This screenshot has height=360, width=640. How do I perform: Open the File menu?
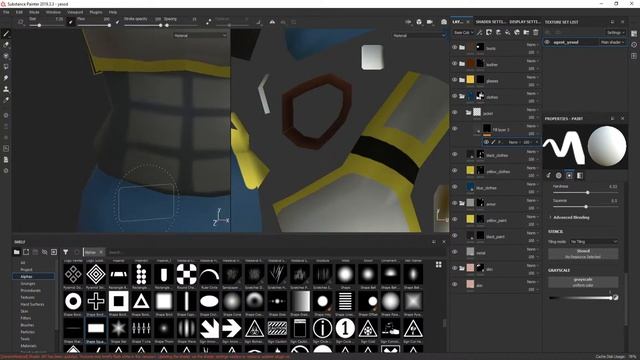6,12
